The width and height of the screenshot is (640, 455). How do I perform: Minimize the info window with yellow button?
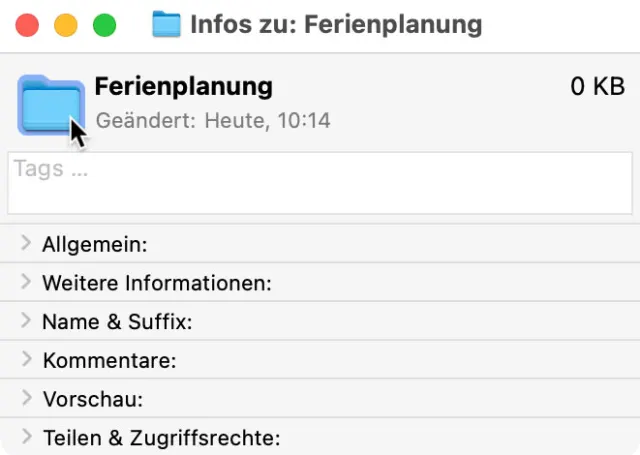pyautogui.click(x=65, y=25)
